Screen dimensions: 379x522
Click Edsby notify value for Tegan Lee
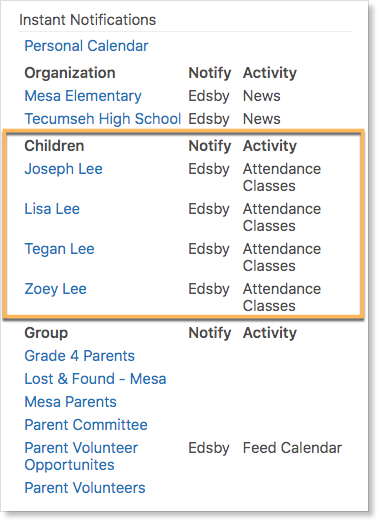[209, 249]
